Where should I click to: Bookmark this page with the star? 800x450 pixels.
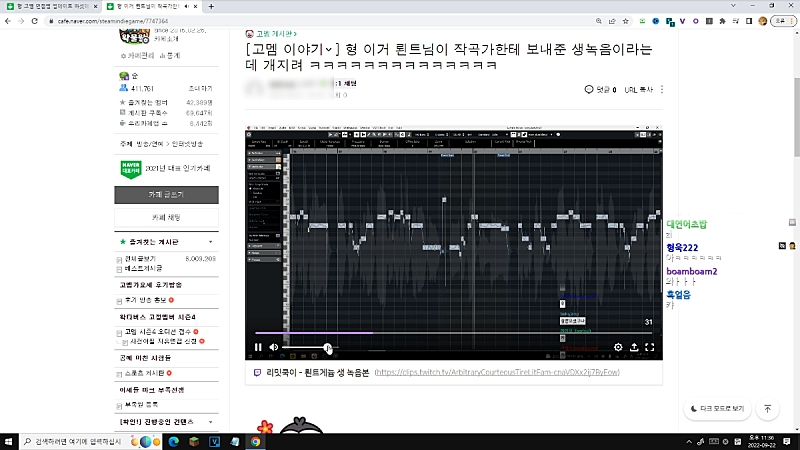point(626,21)
